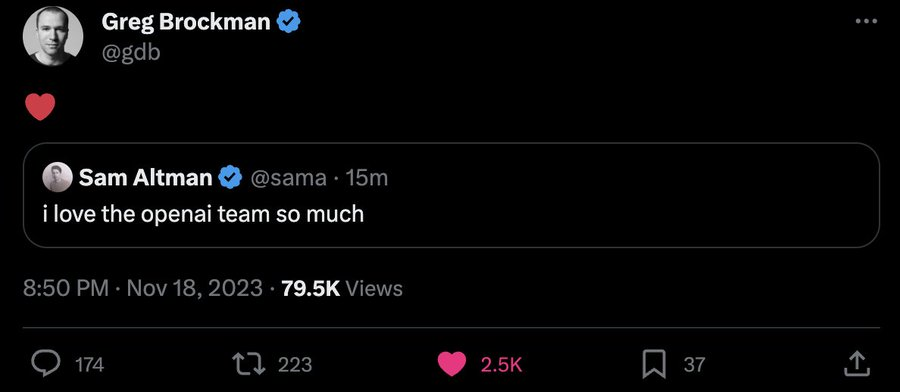Visit the Greg Brockman name link
900x392 pixels.
186,22
